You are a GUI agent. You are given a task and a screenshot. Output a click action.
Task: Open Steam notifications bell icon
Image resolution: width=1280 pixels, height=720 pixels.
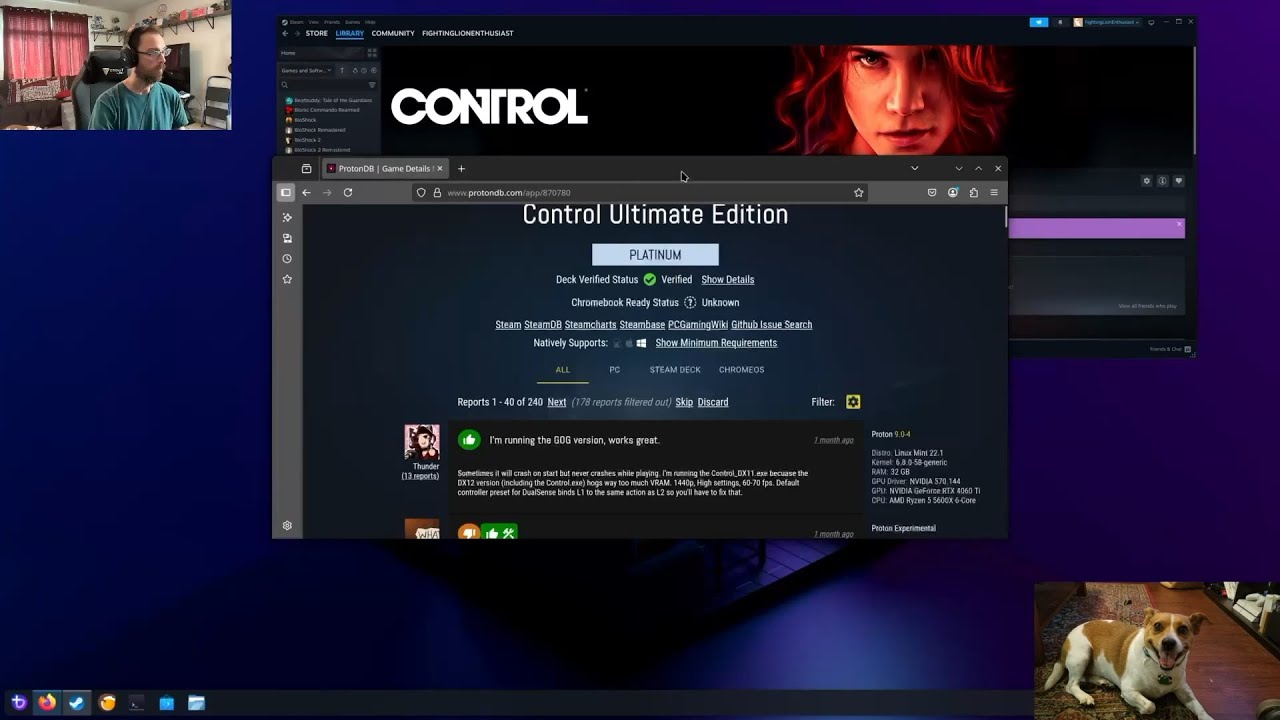(1060, 22)
